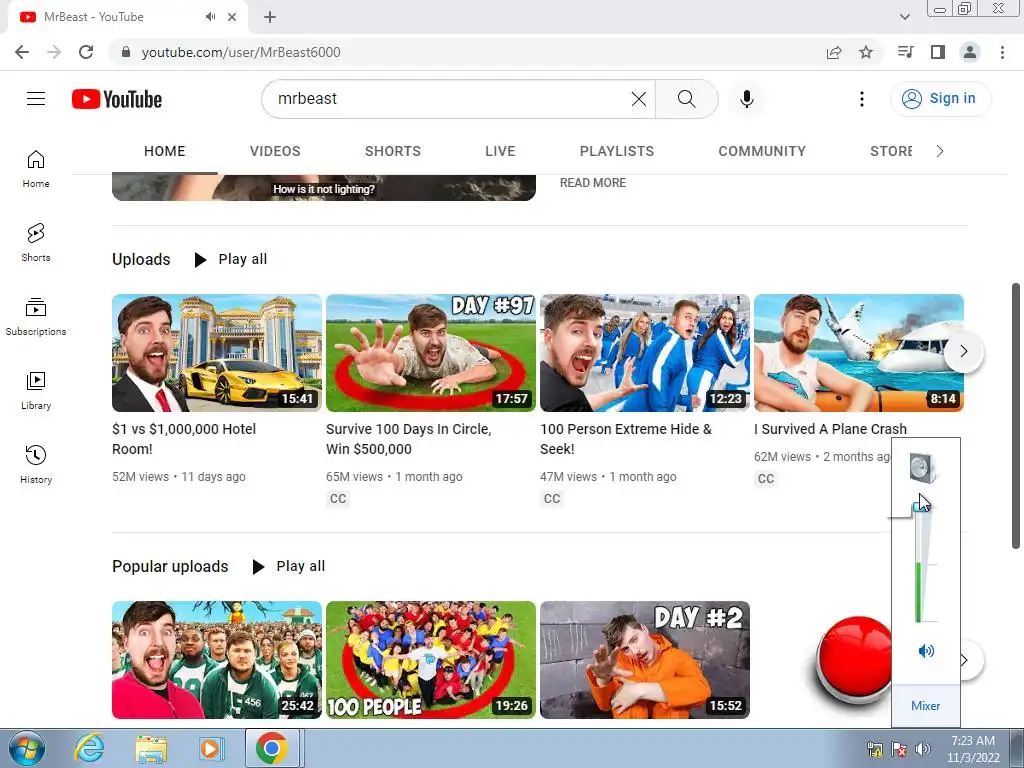Clear the search box with the X icon

point(639,99)
